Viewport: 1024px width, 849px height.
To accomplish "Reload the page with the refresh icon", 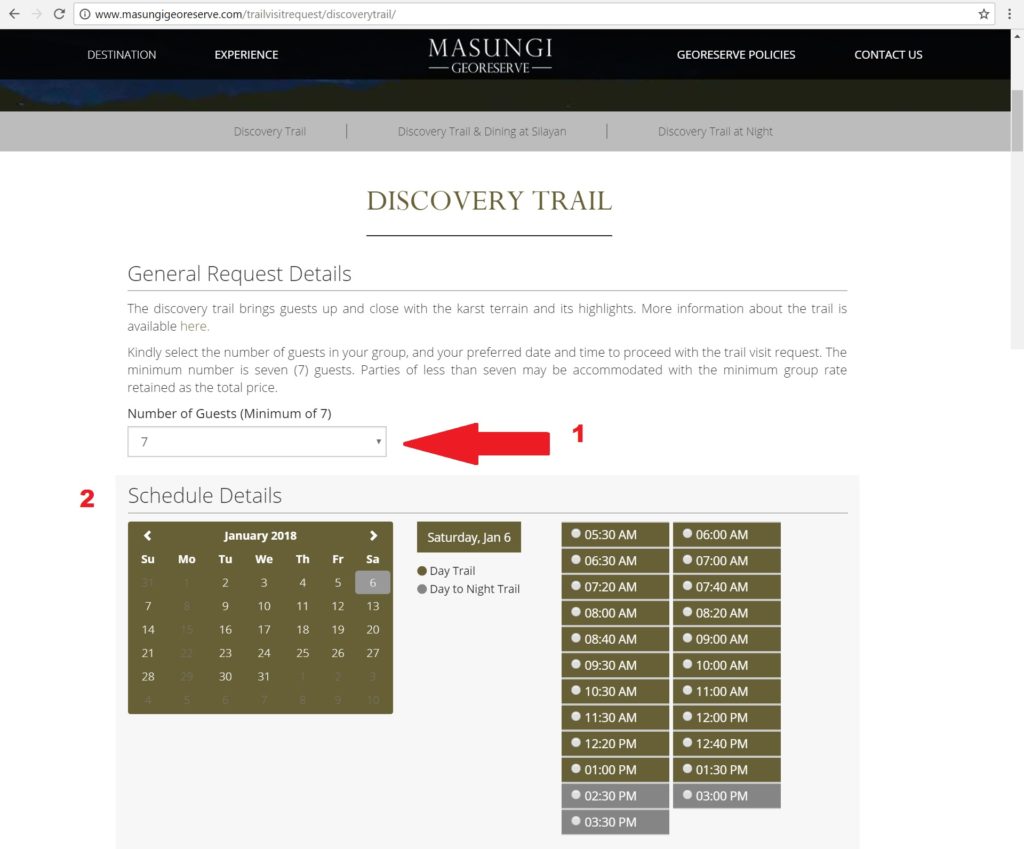I will (x=59, y=14).
